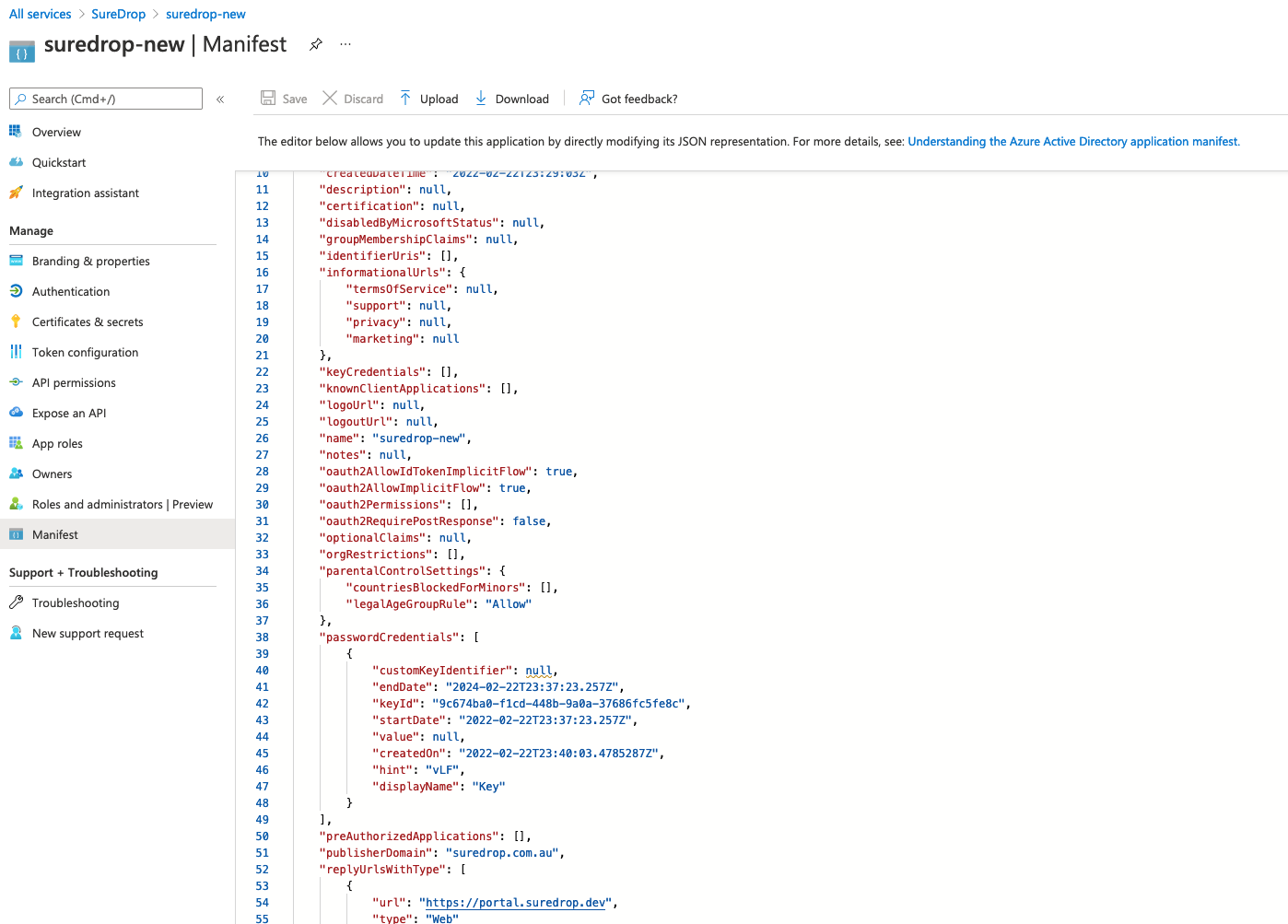
Task: Click the Discard X icon
Action: [x=330, y=98]
